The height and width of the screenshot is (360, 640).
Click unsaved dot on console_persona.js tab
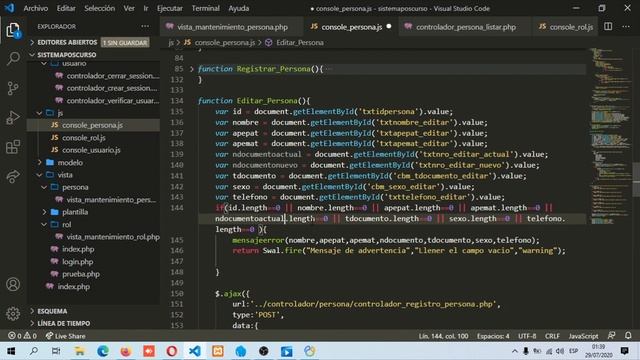[x=389, y=27]
